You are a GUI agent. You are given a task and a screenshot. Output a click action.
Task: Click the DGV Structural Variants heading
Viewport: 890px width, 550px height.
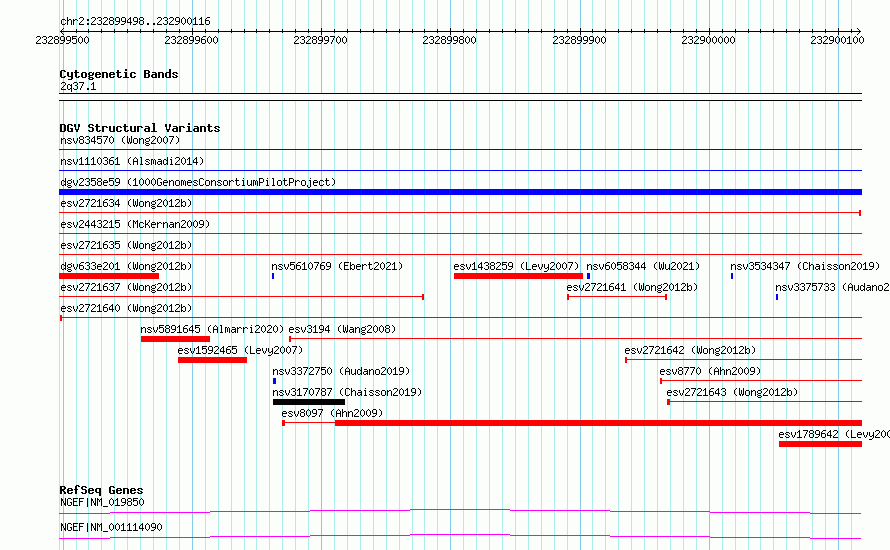(x=140, y=128)
